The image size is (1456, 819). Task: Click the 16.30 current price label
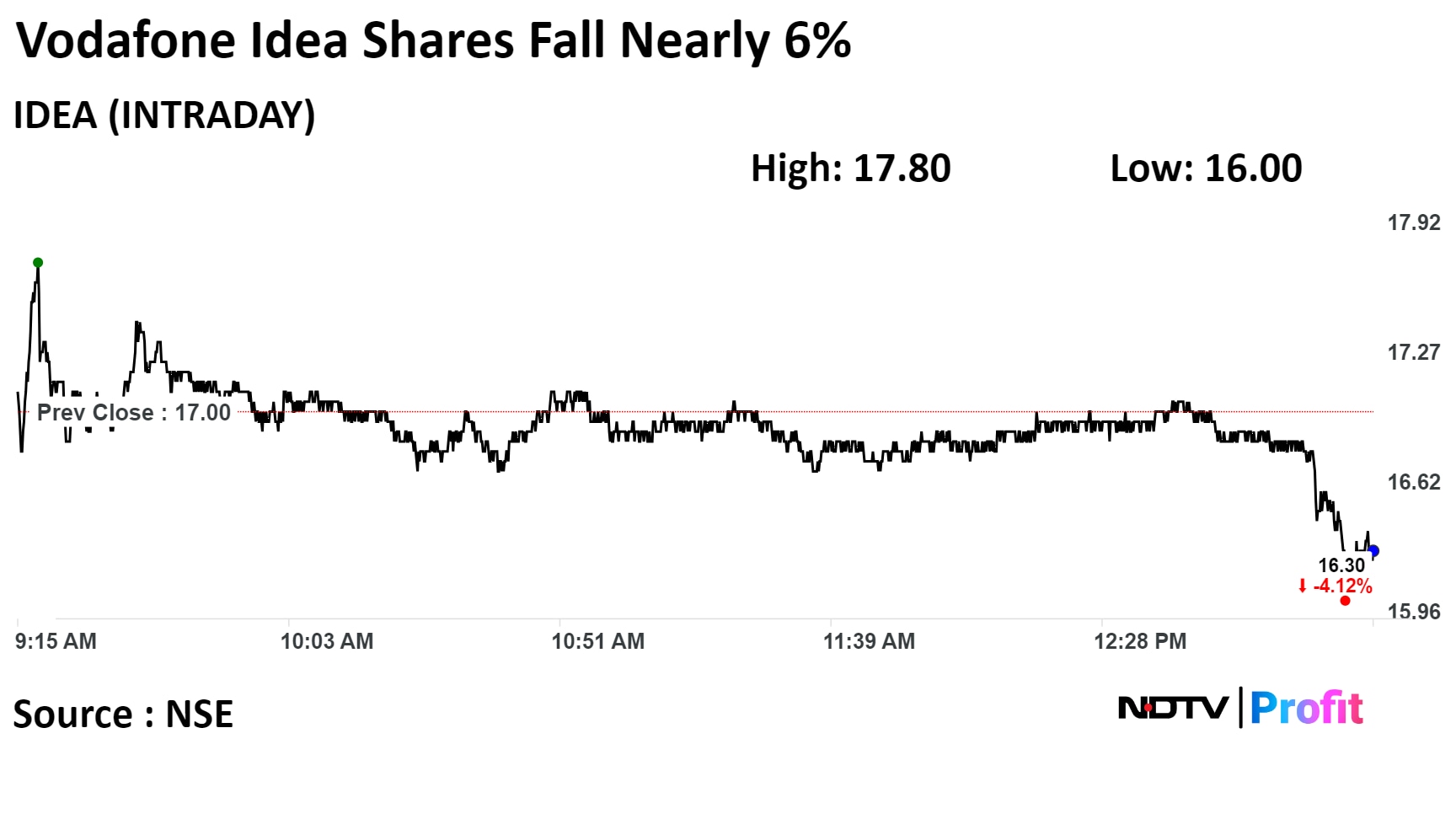(1341, 565)
